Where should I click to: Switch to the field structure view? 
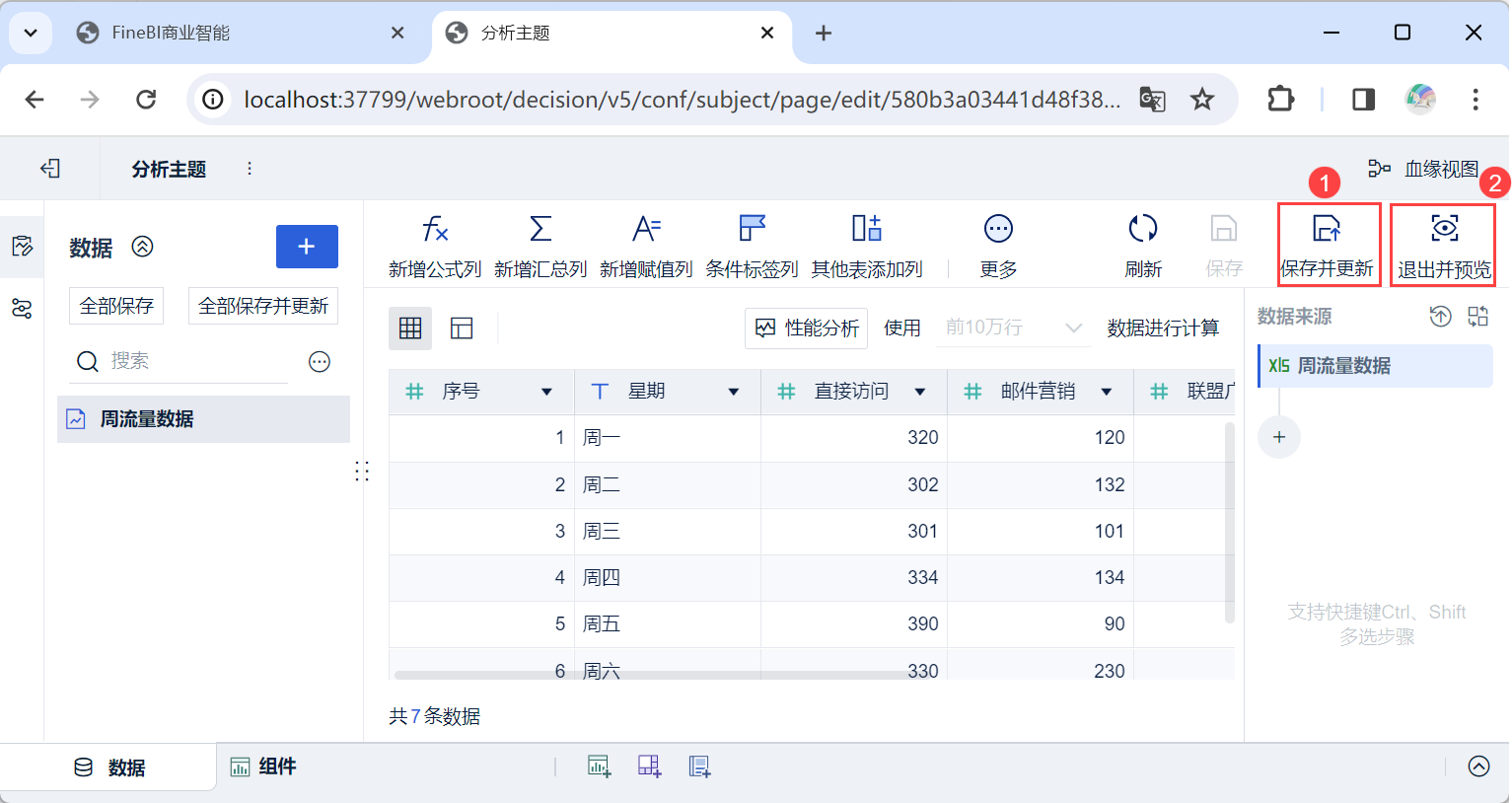click(x=462, y=328)
